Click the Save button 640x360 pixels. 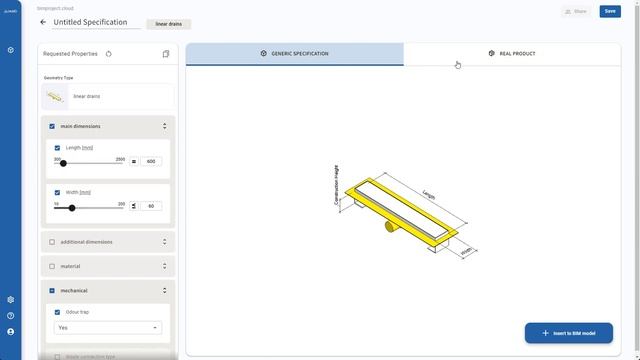tap(610, 11)
